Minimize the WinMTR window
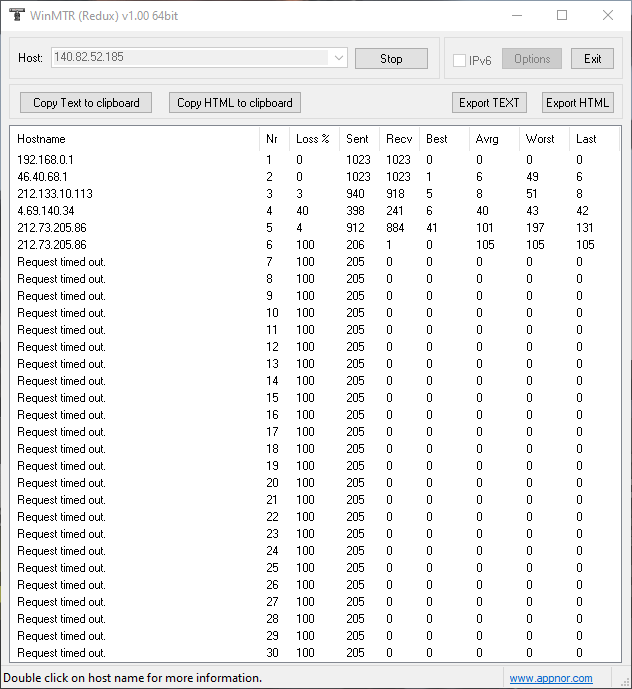The image size is (632, 689). tap(517, 15)
